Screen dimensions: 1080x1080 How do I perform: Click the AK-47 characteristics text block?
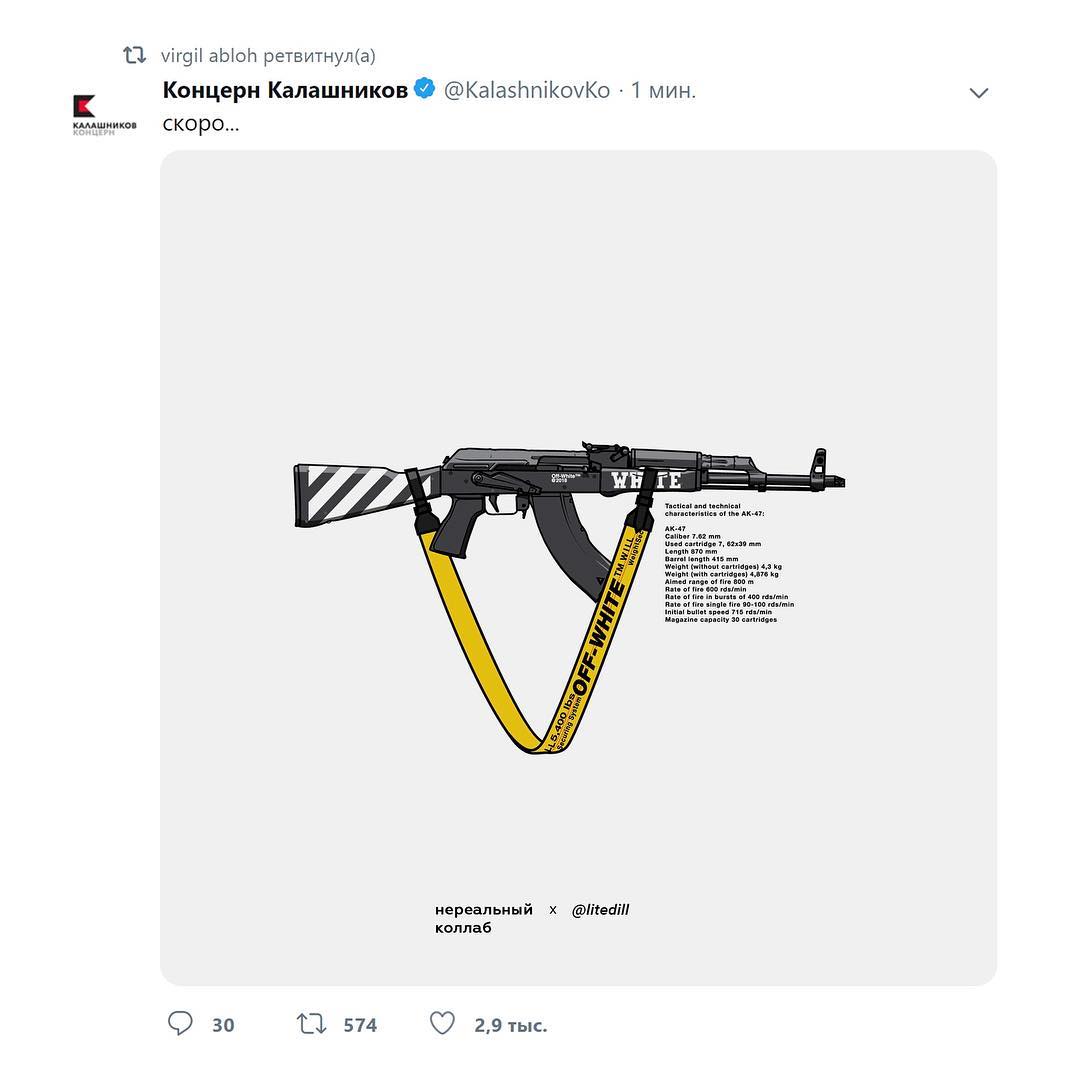click(729, 563)
